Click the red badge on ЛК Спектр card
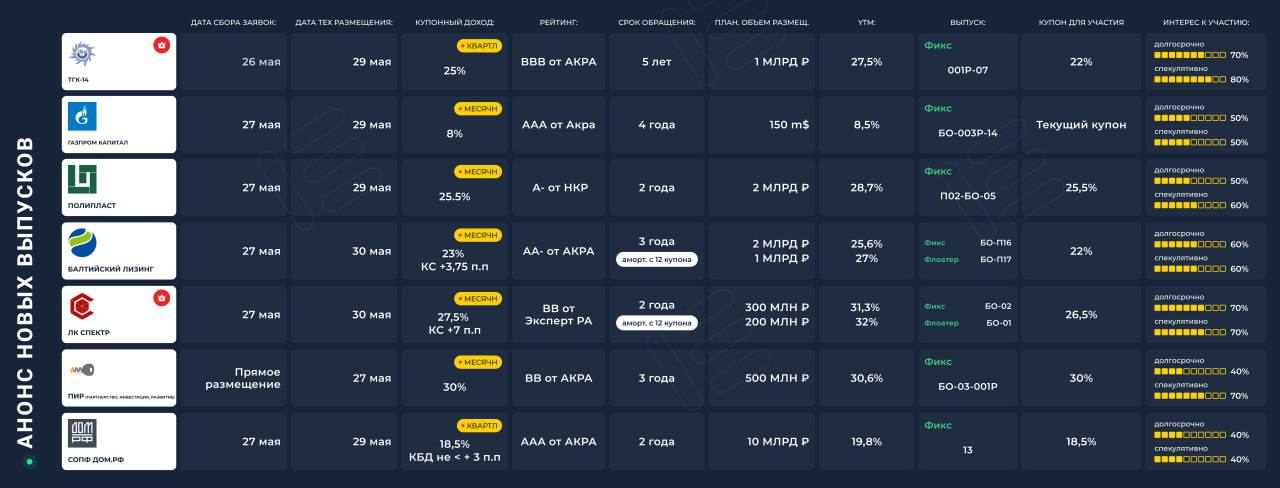Image resolution: width=1280 pixels, height=488 pixels. click(161, 298)
